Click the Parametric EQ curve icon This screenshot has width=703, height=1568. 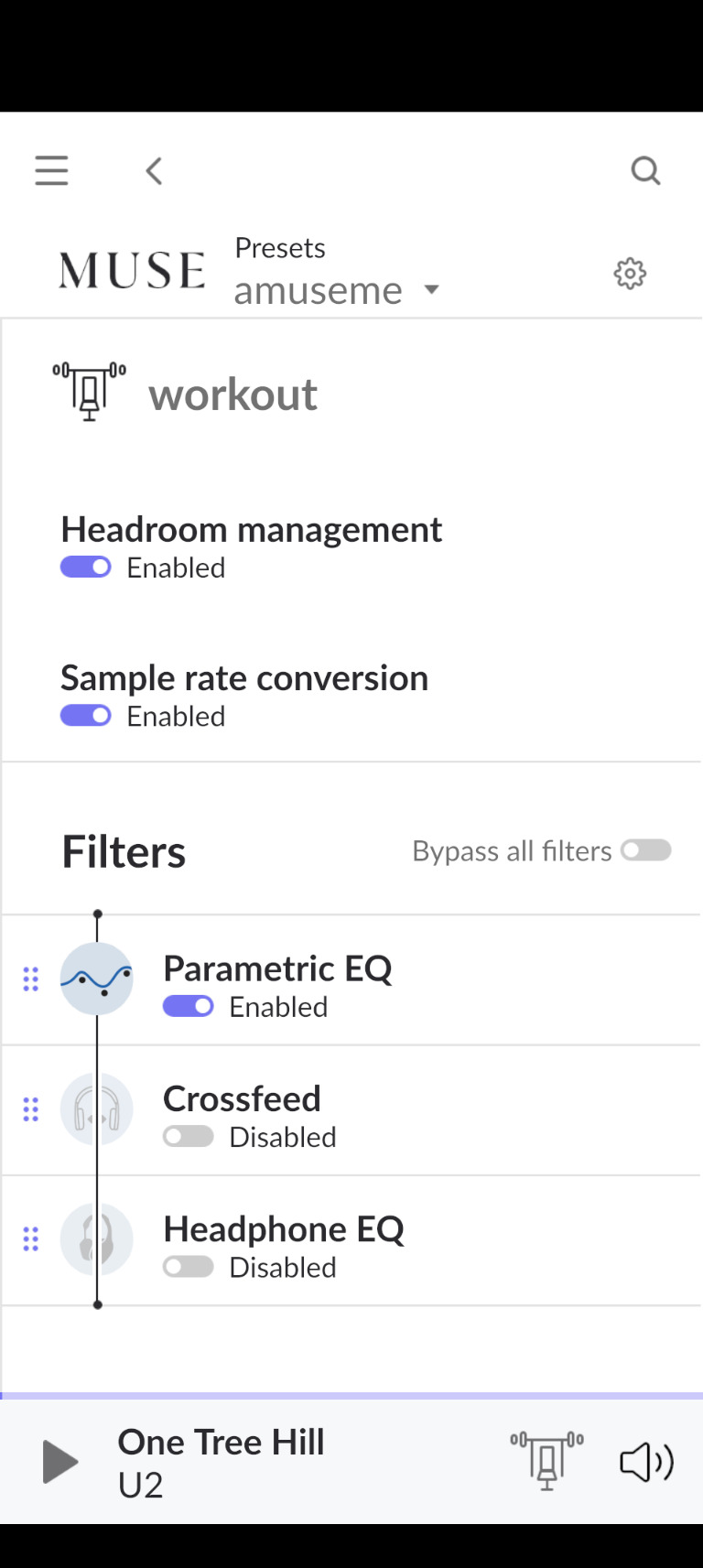[97, 979]
